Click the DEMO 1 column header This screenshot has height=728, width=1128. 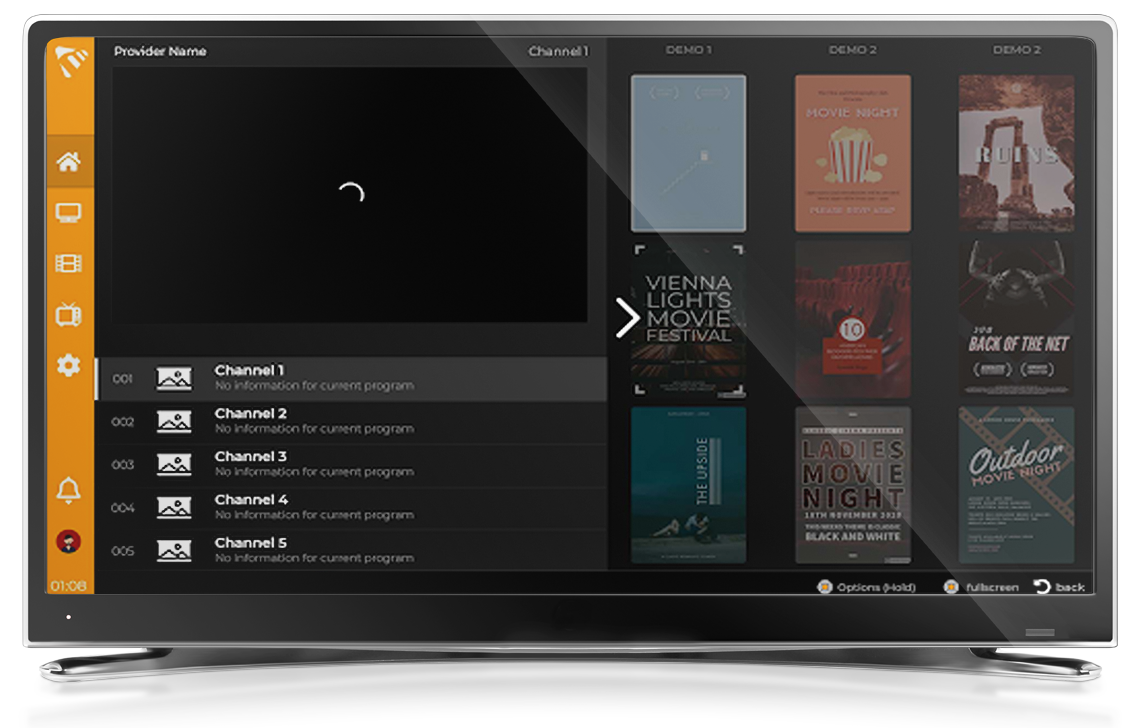(x=688, y=50)
